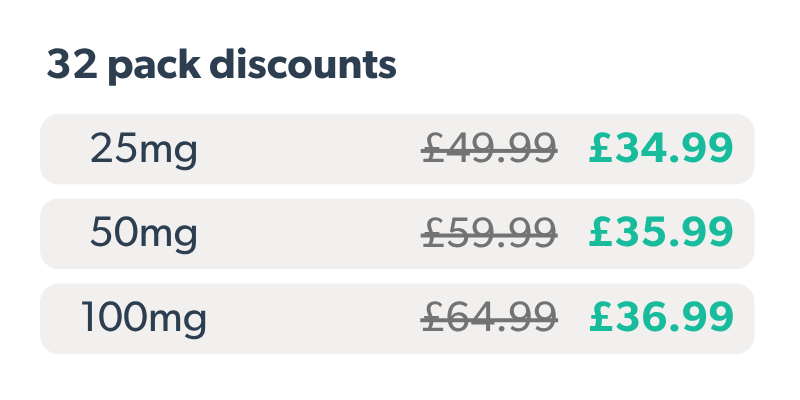
Task: Click the "32 pack discounts" heading
Action: (221, 67)
